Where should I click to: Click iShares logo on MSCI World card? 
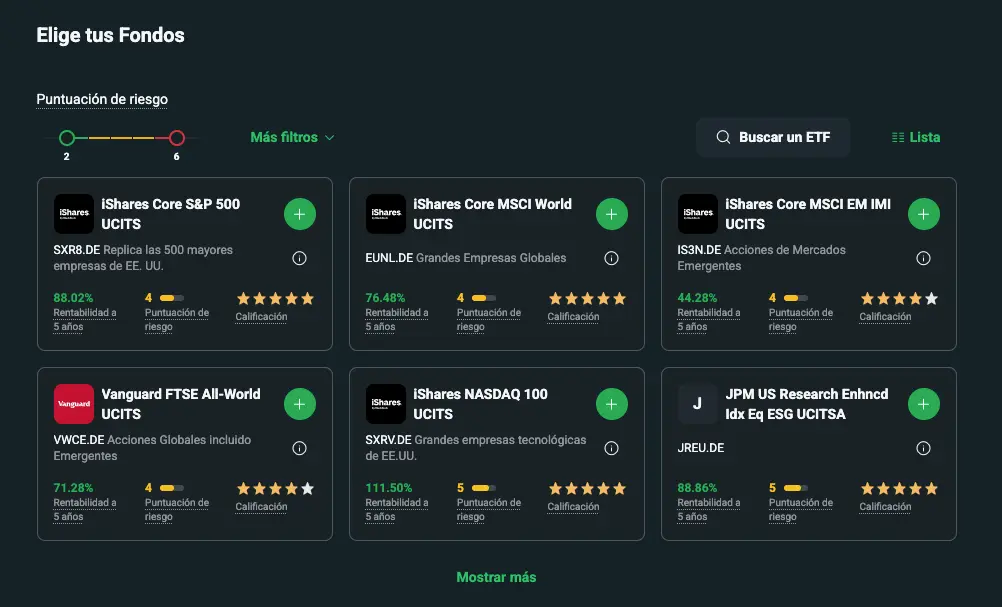click(x=386, y=213)
